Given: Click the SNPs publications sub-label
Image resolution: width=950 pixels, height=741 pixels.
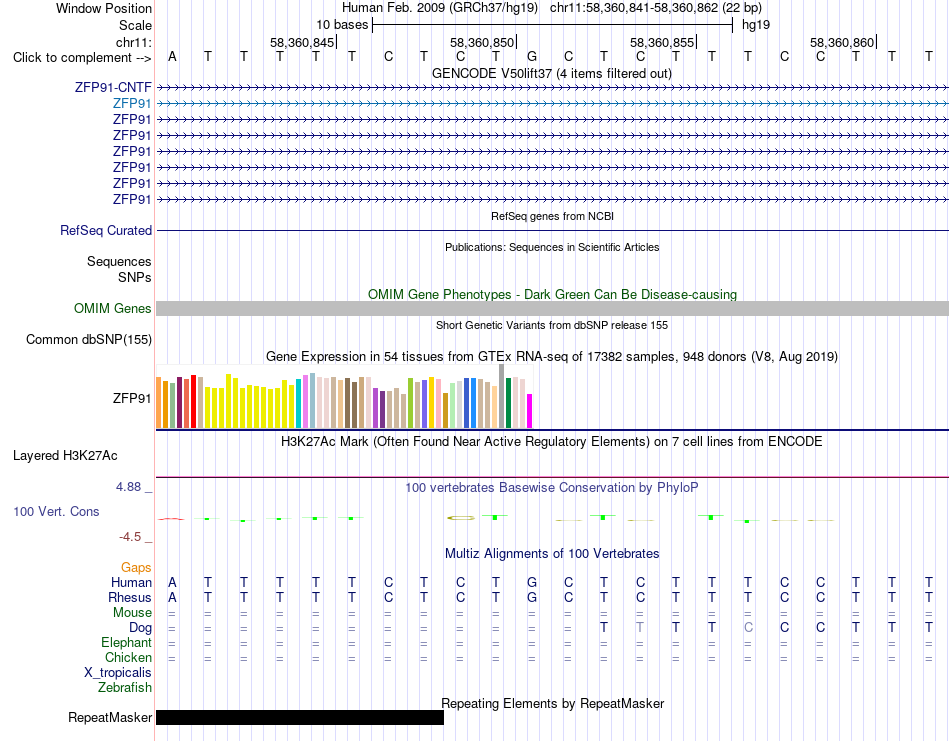Looking at the screenshot, I should (x=135, y=277).
